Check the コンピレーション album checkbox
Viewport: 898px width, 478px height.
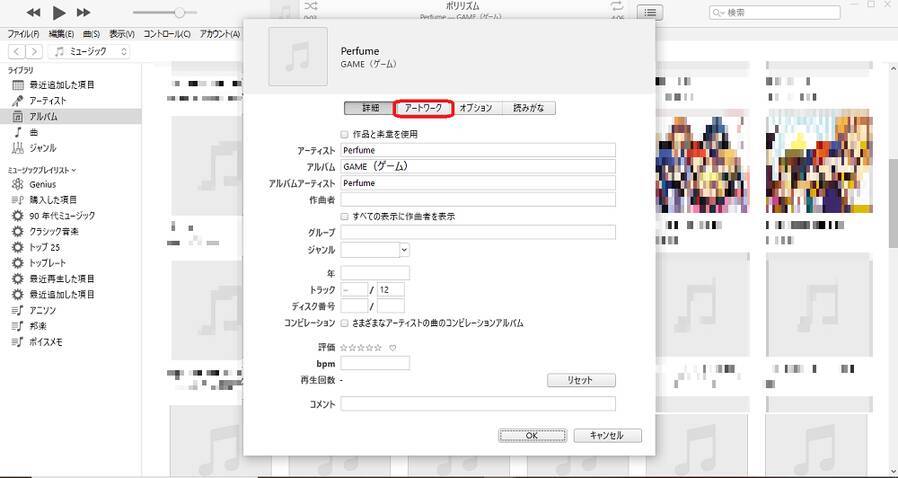click(344, 323)
